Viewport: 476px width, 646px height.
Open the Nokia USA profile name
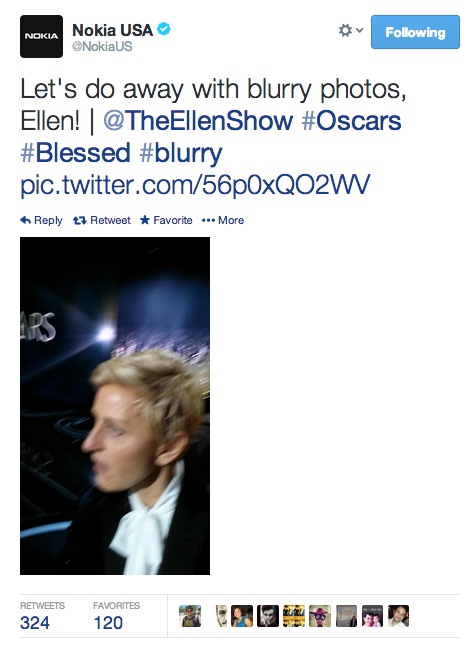point(112,30)
